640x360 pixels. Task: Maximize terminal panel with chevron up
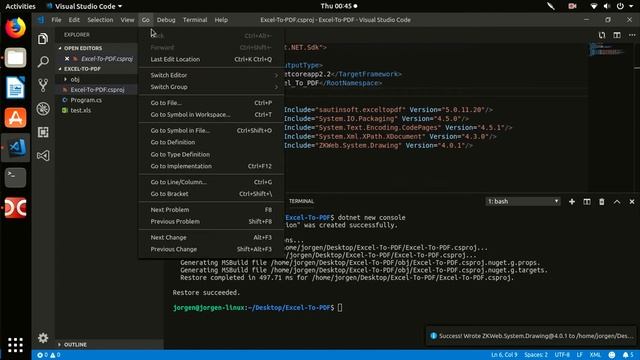point(617,202)
